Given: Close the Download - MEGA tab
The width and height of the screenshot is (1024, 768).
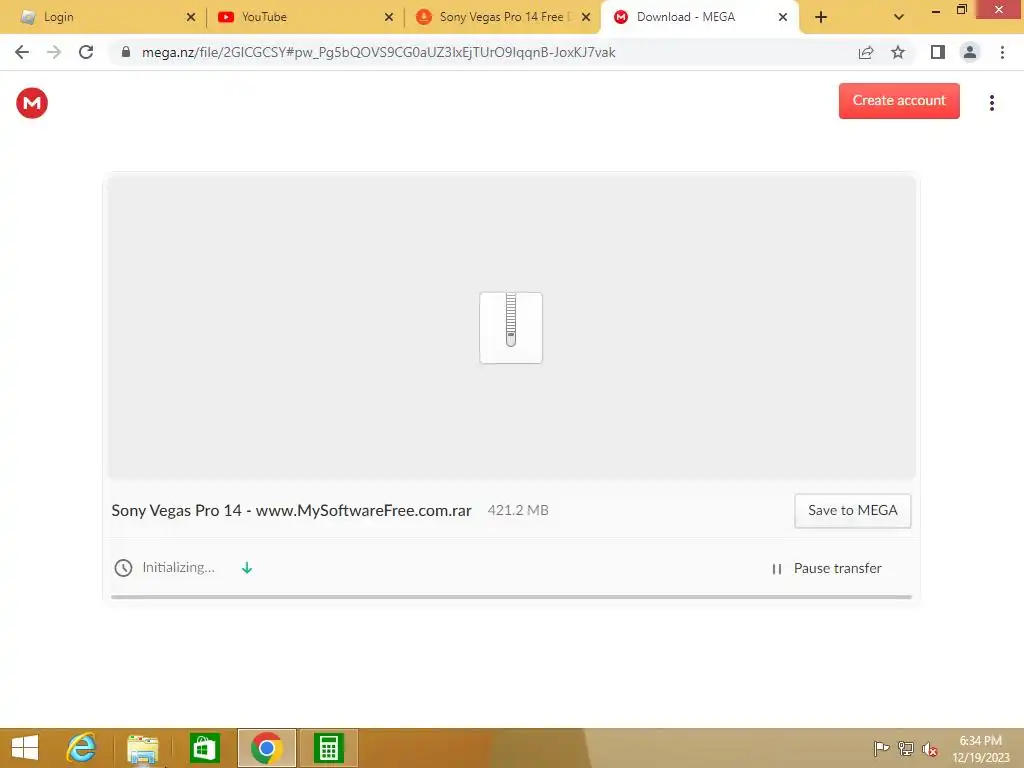Looking at the screenshot, I should click(x=782, y=17).
